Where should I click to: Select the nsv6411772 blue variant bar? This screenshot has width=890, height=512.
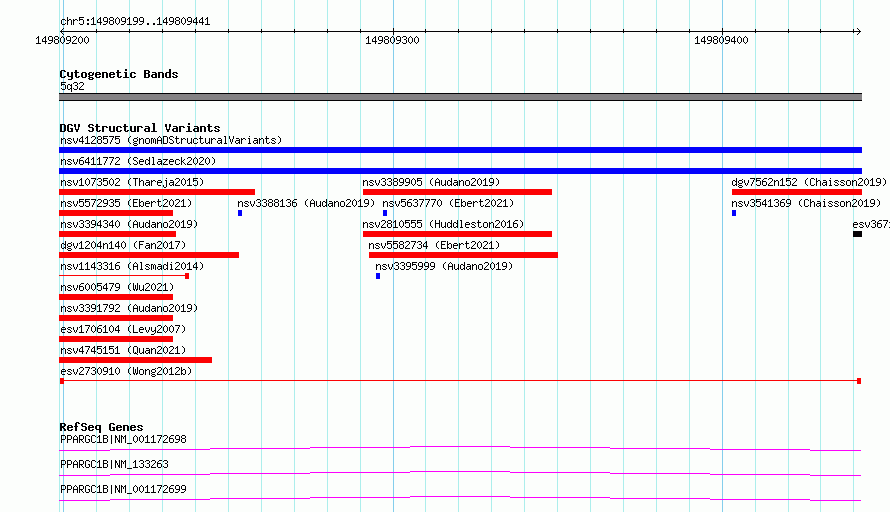(460, 171)
